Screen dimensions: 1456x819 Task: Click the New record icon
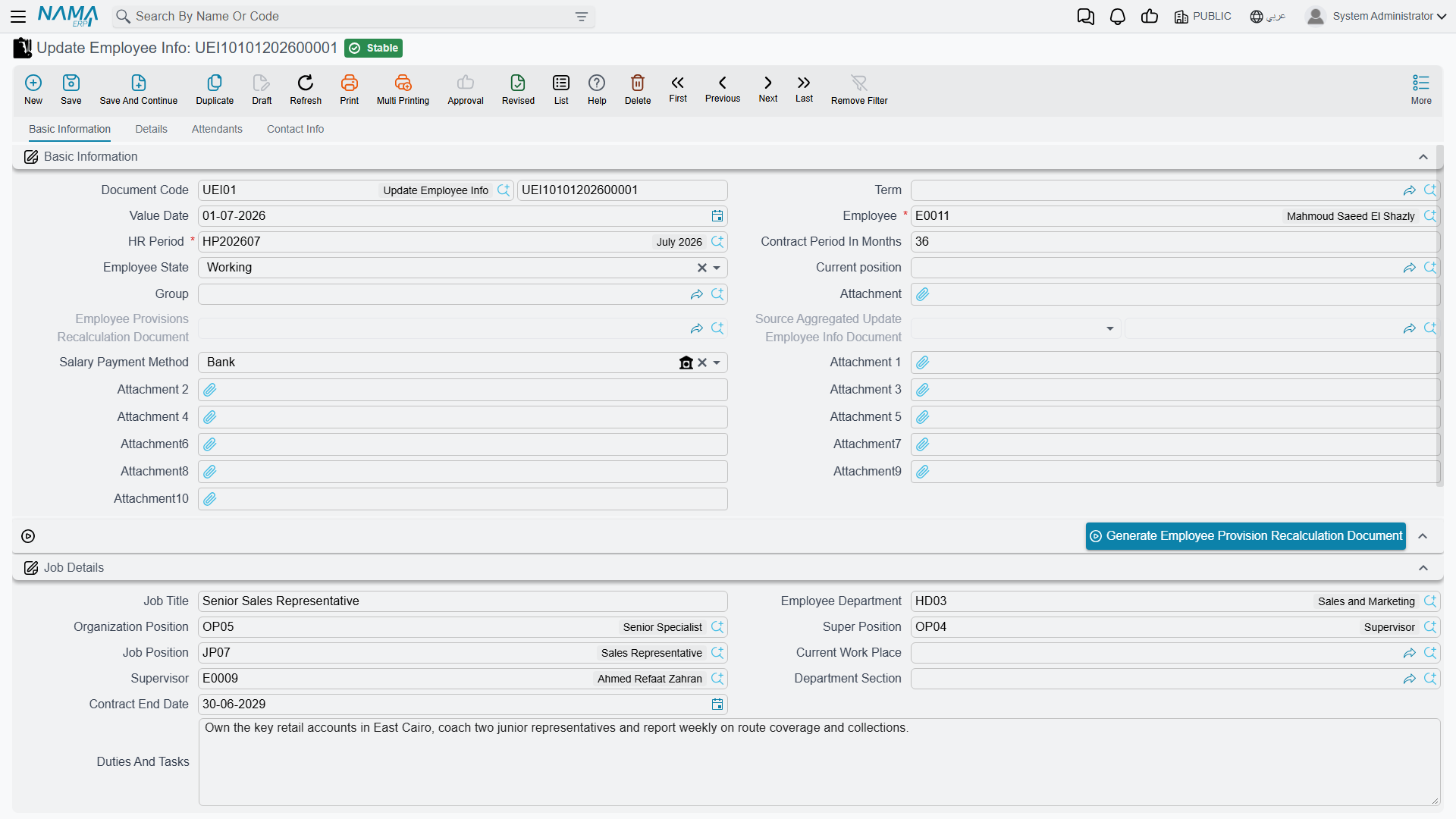point(33,83)
